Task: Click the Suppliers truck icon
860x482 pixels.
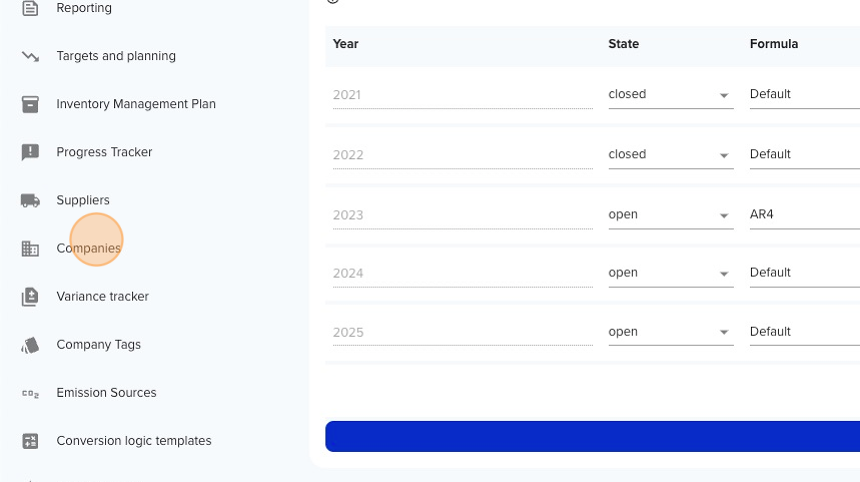Action: [30, 201]
